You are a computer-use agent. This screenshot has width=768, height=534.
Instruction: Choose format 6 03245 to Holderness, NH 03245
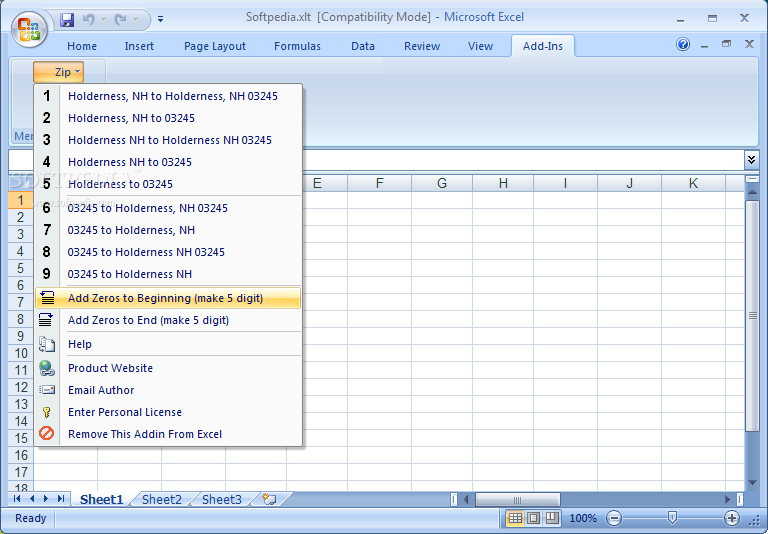point(168,208)
